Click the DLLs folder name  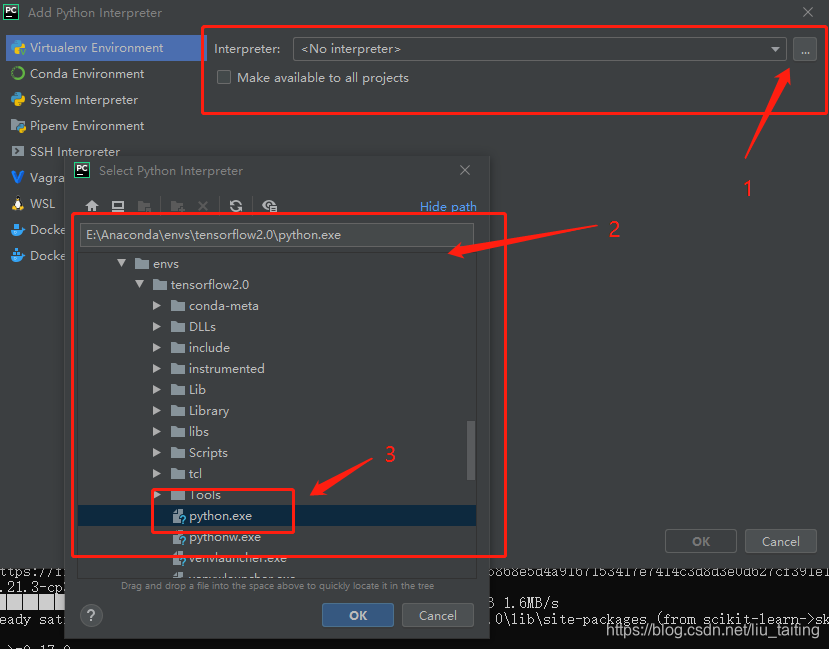[202, 327]
